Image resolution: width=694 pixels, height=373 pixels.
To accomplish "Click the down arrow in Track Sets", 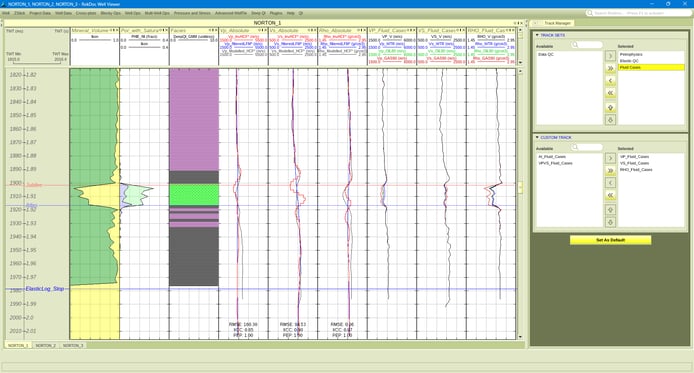I will click(x=610, y=120).
